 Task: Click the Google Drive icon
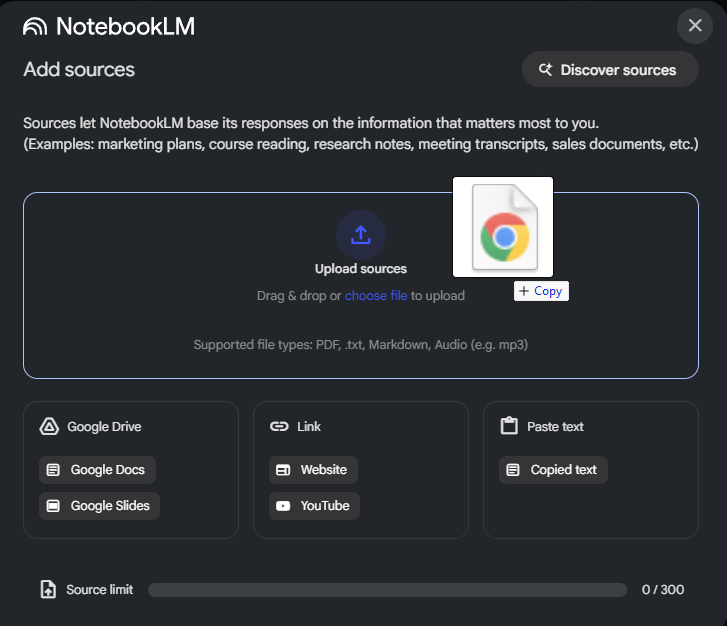[49, 426]
